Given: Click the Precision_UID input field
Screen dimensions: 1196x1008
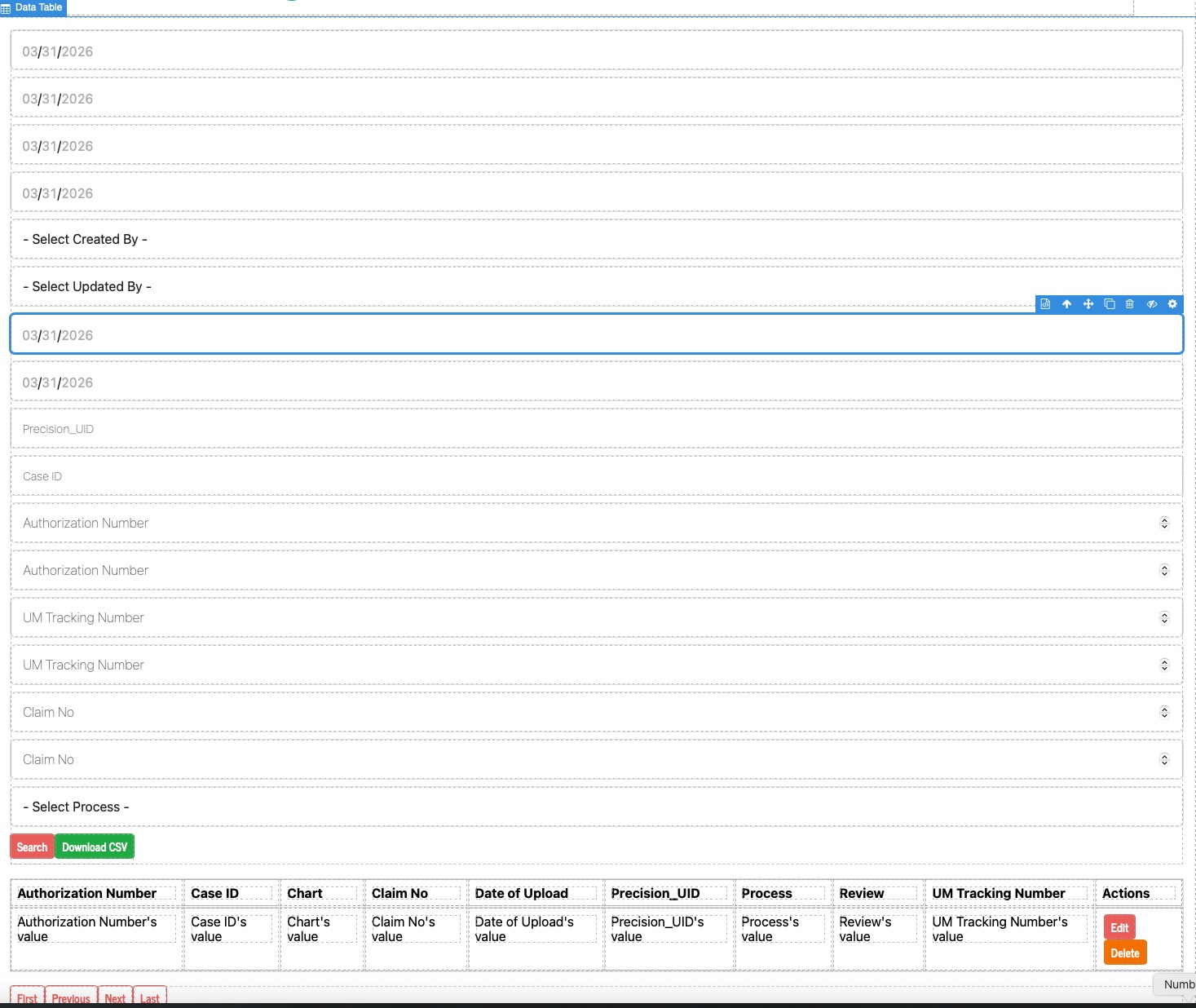Looking at the screenshot, I should click(596, 429).
